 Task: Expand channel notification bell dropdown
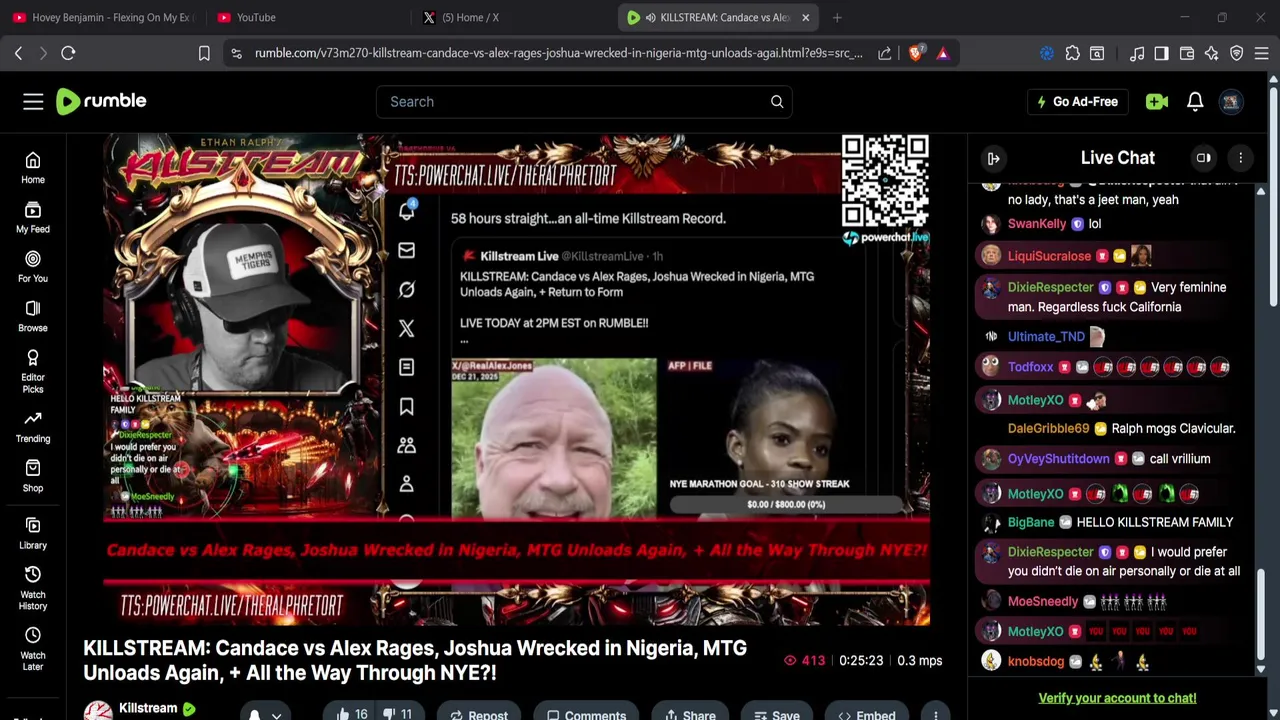click(x=265, y=714)
